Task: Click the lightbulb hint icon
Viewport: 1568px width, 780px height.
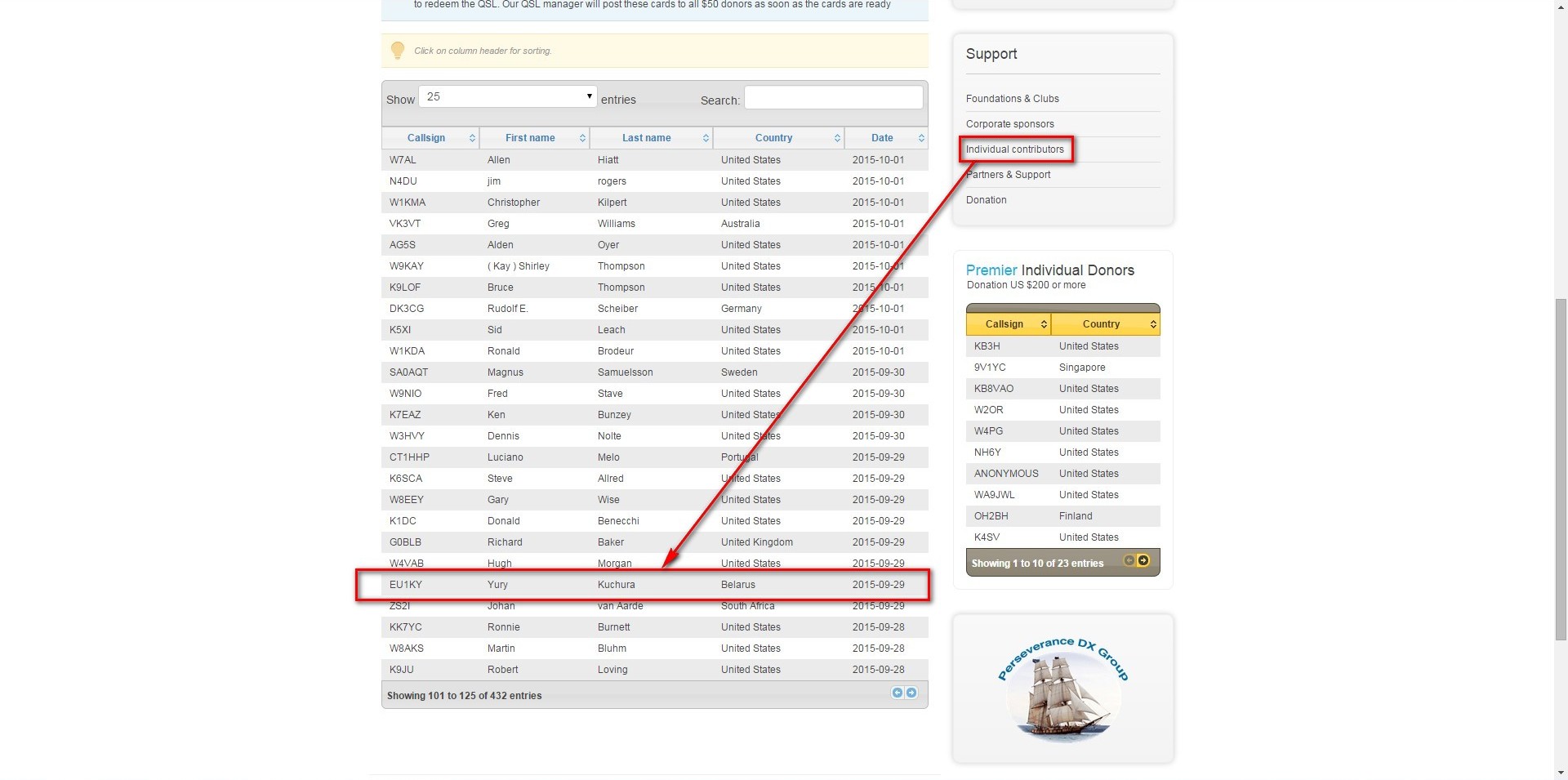Action: pyautogui.click(x=398, y=51)
